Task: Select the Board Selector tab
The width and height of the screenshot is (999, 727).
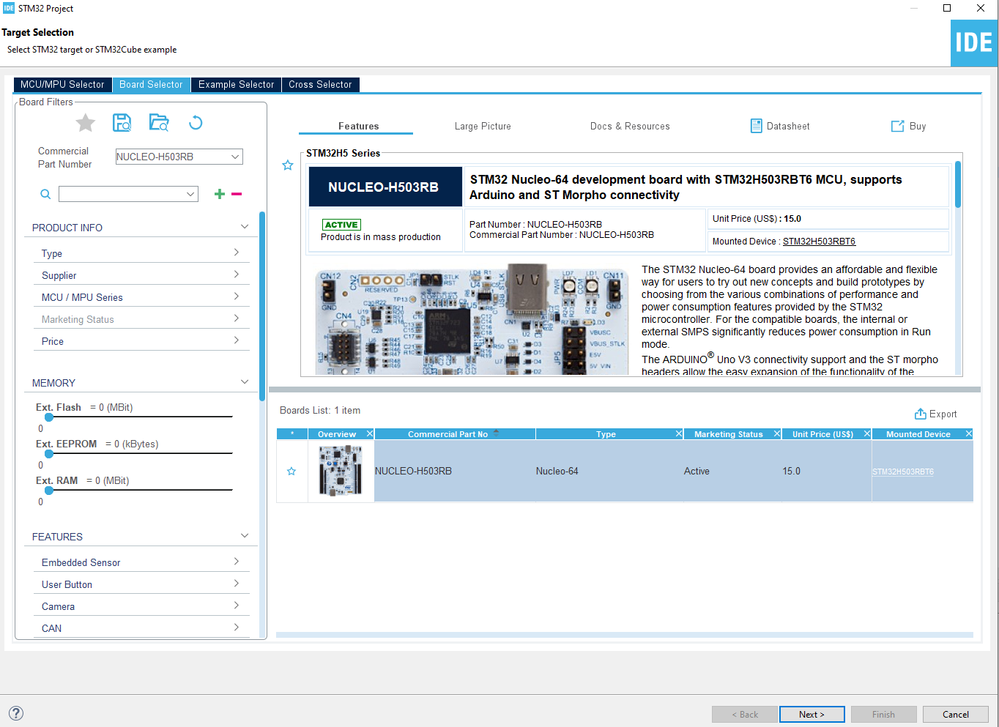Action: tap(151, 84)
